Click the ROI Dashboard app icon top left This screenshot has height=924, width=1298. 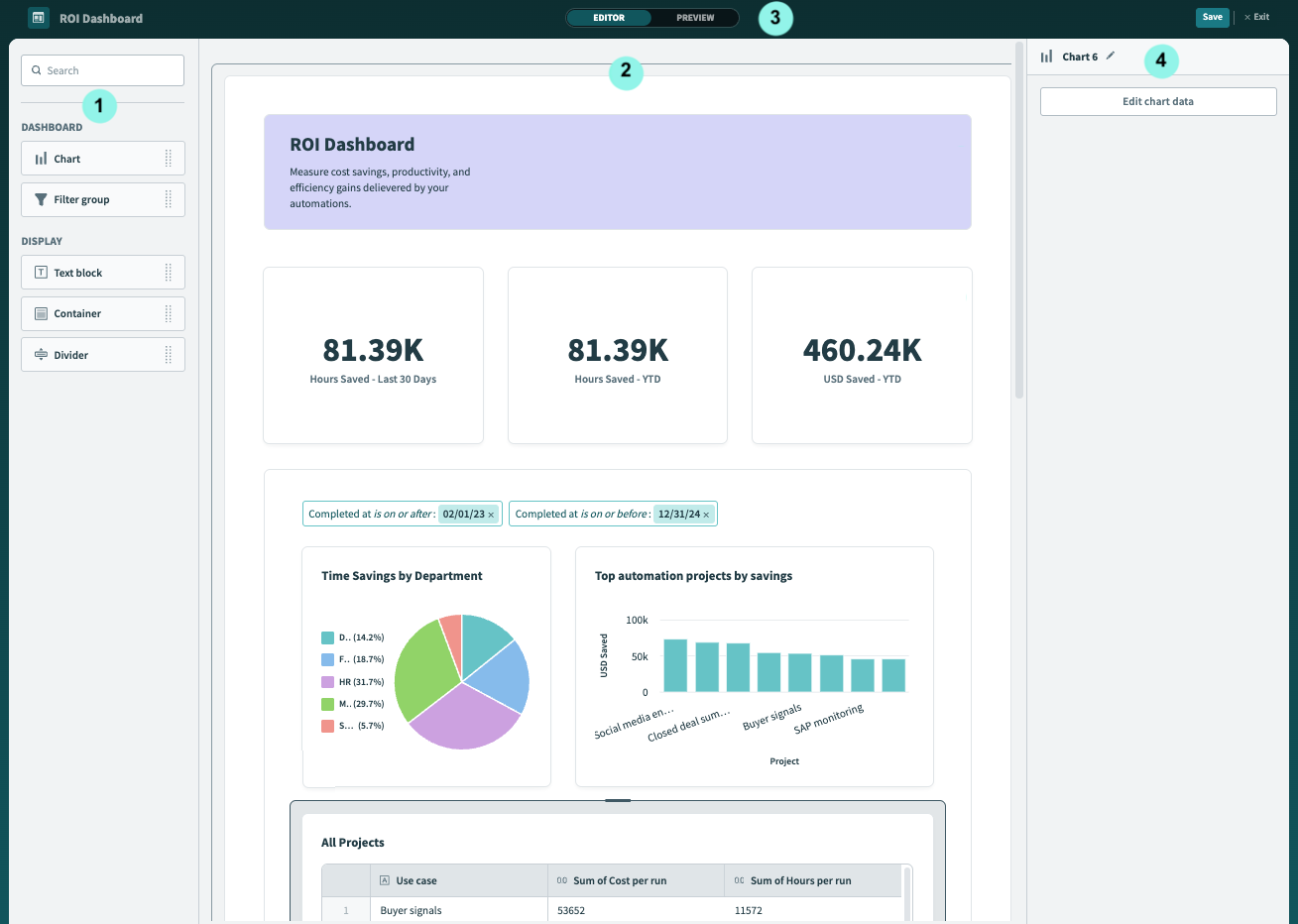pyautogui.click(x=38, y=17)
